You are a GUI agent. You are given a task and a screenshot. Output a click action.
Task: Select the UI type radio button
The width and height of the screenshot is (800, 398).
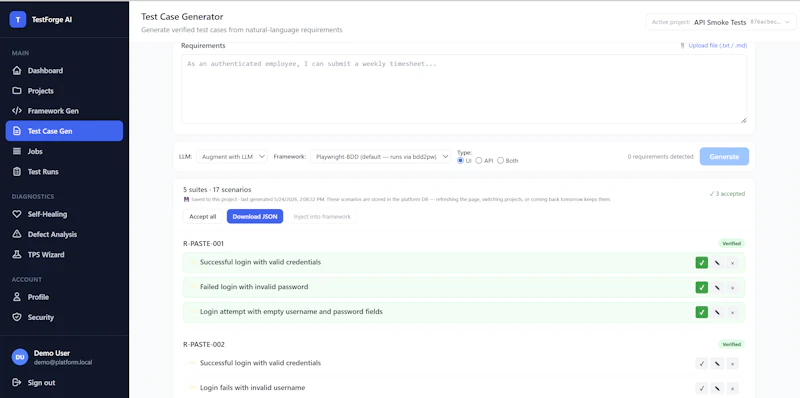(x=461, y=160)
